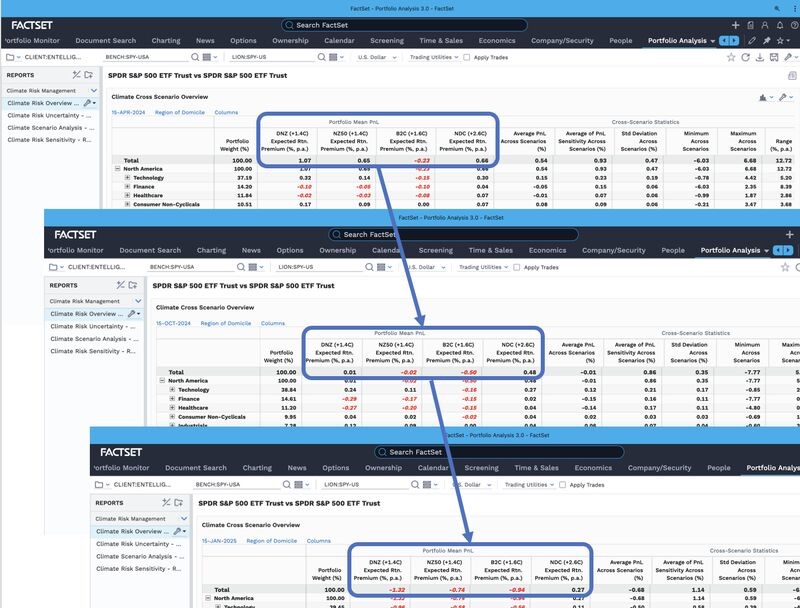The height and width of the screenshot is (608, 800).
Task: Open the user profile icon in the April 2024 window
Action: click(765, 25)
